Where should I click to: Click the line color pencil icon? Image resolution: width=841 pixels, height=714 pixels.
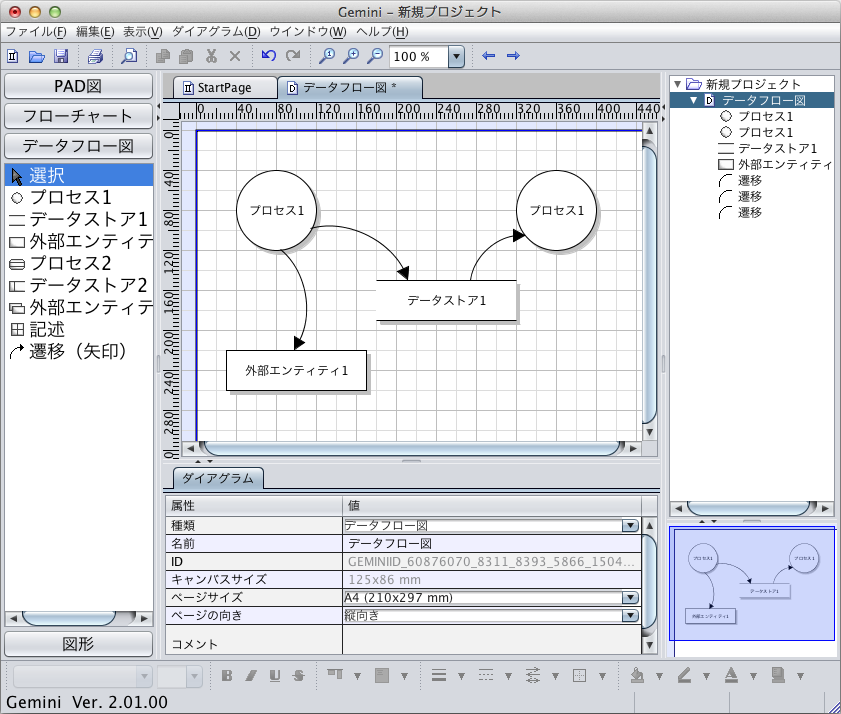[684, 675]
